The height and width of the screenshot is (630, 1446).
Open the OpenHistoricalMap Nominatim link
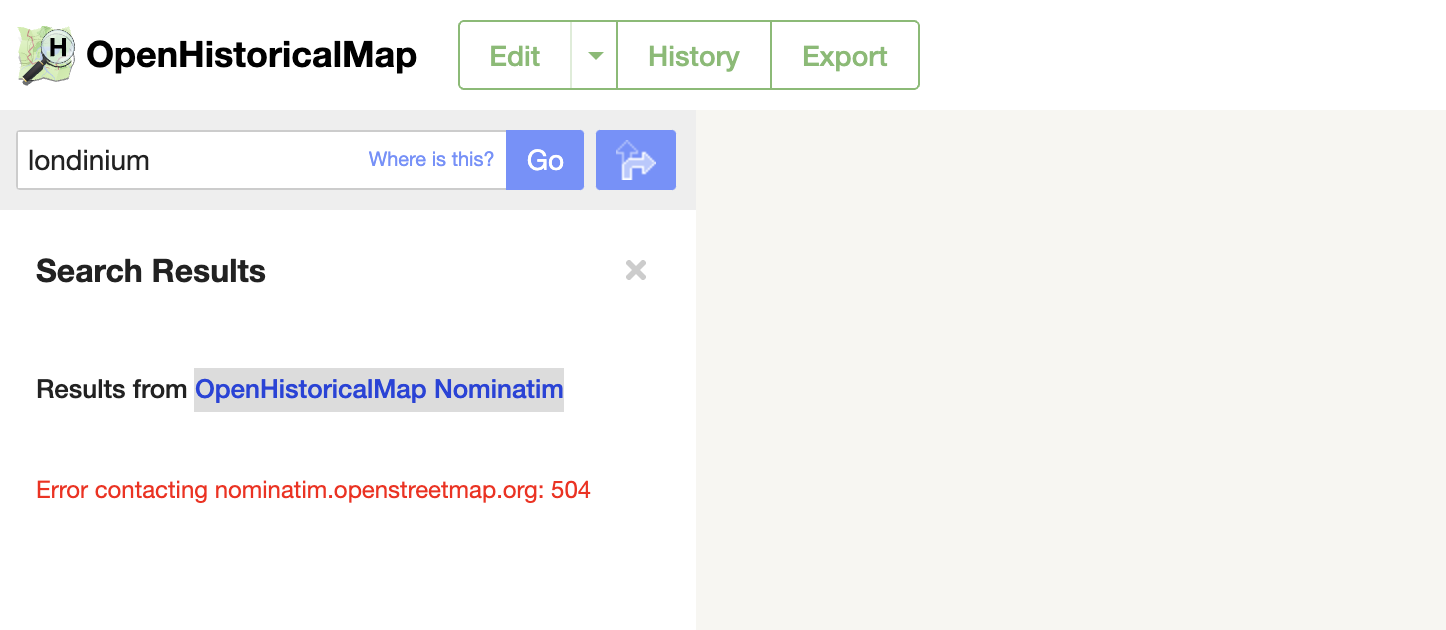point(378,389)
